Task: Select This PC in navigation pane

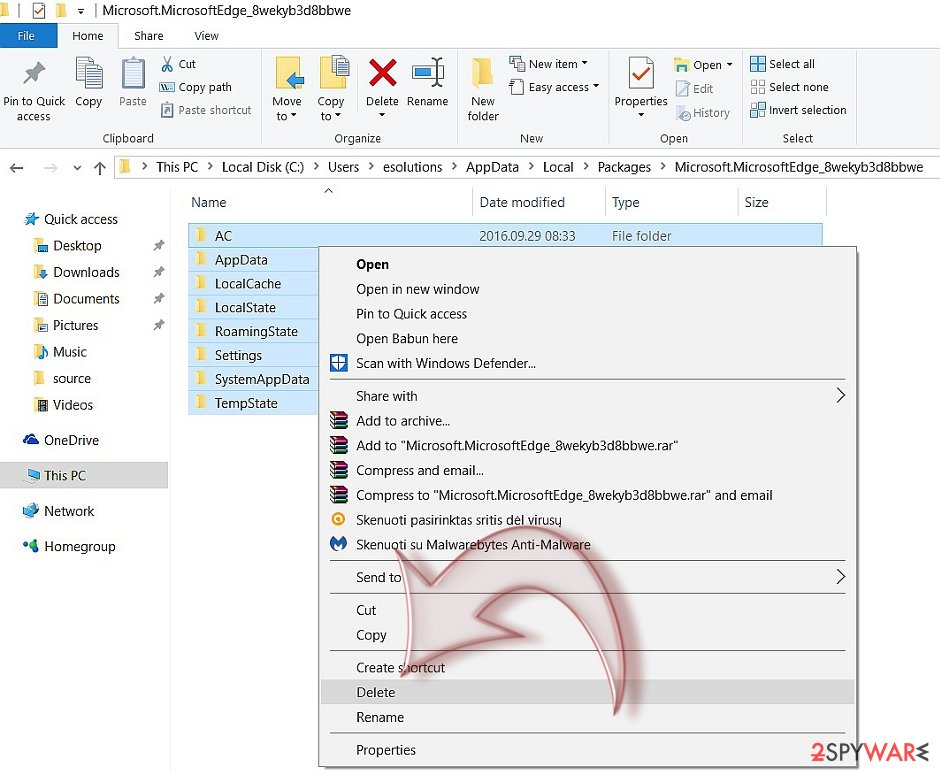Action: [84, 475]
